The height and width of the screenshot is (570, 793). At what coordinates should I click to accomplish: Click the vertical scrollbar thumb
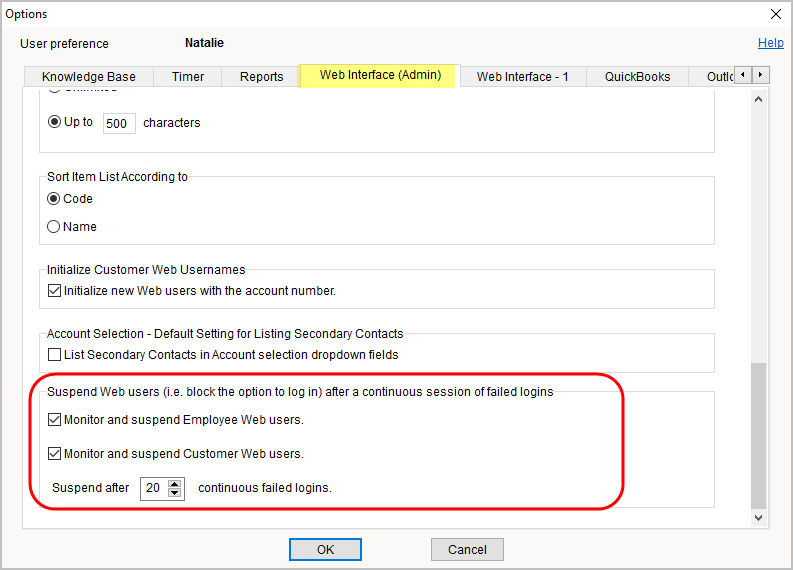(757, 435)
